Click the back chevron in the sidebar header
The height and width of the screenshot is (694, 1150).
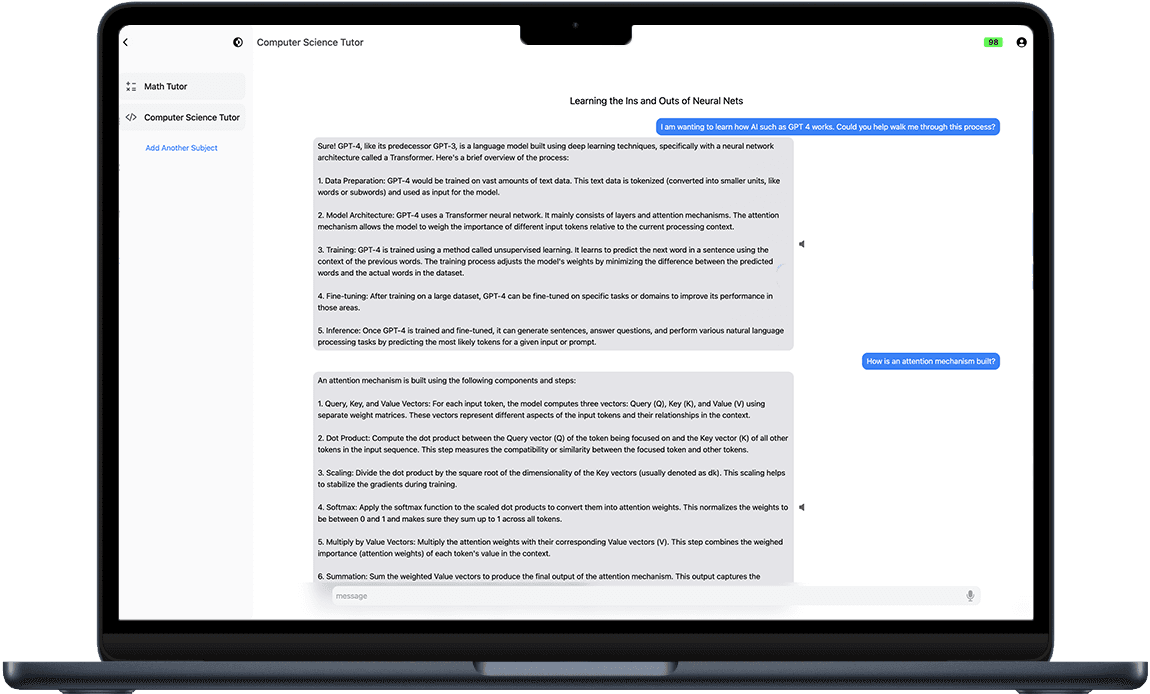click(x=126, y=42)
